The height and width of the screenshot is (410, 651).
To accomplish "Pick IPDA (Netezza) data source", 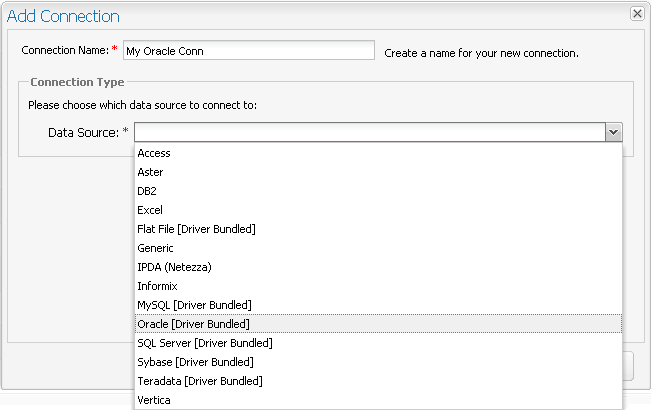I will 174,267.
